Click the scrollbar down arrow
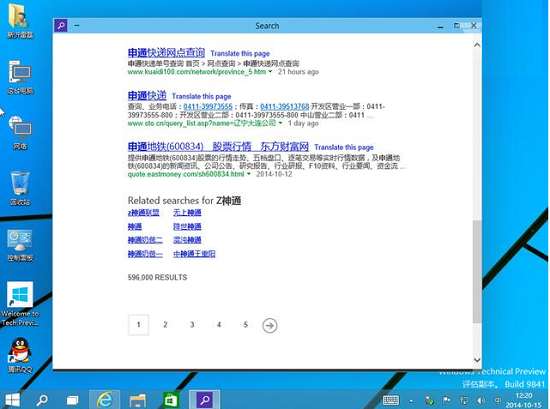 tap(477, 360)
